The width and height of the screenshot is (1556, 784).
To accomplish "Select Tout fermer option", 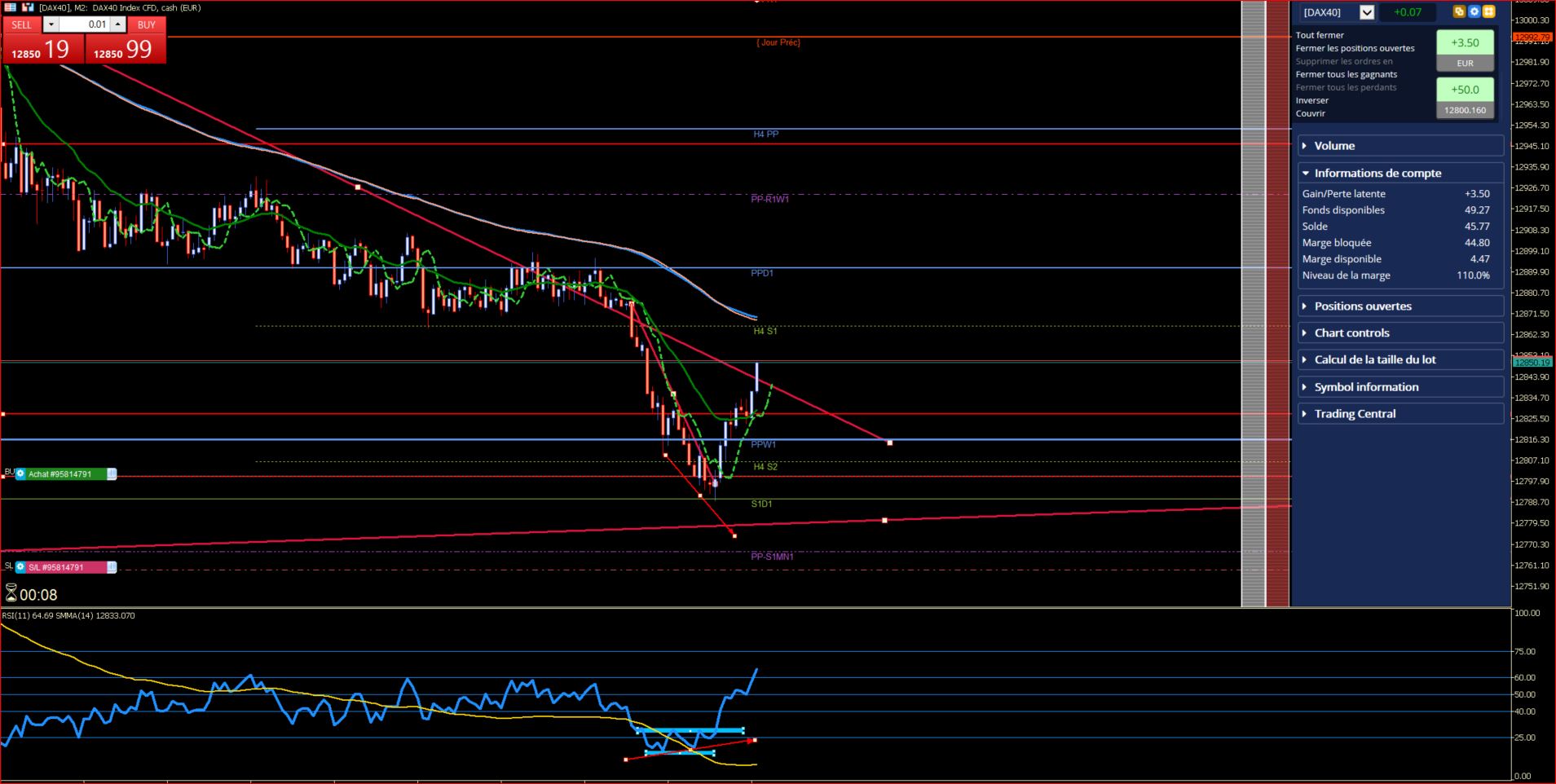I will click(1320, 35).
